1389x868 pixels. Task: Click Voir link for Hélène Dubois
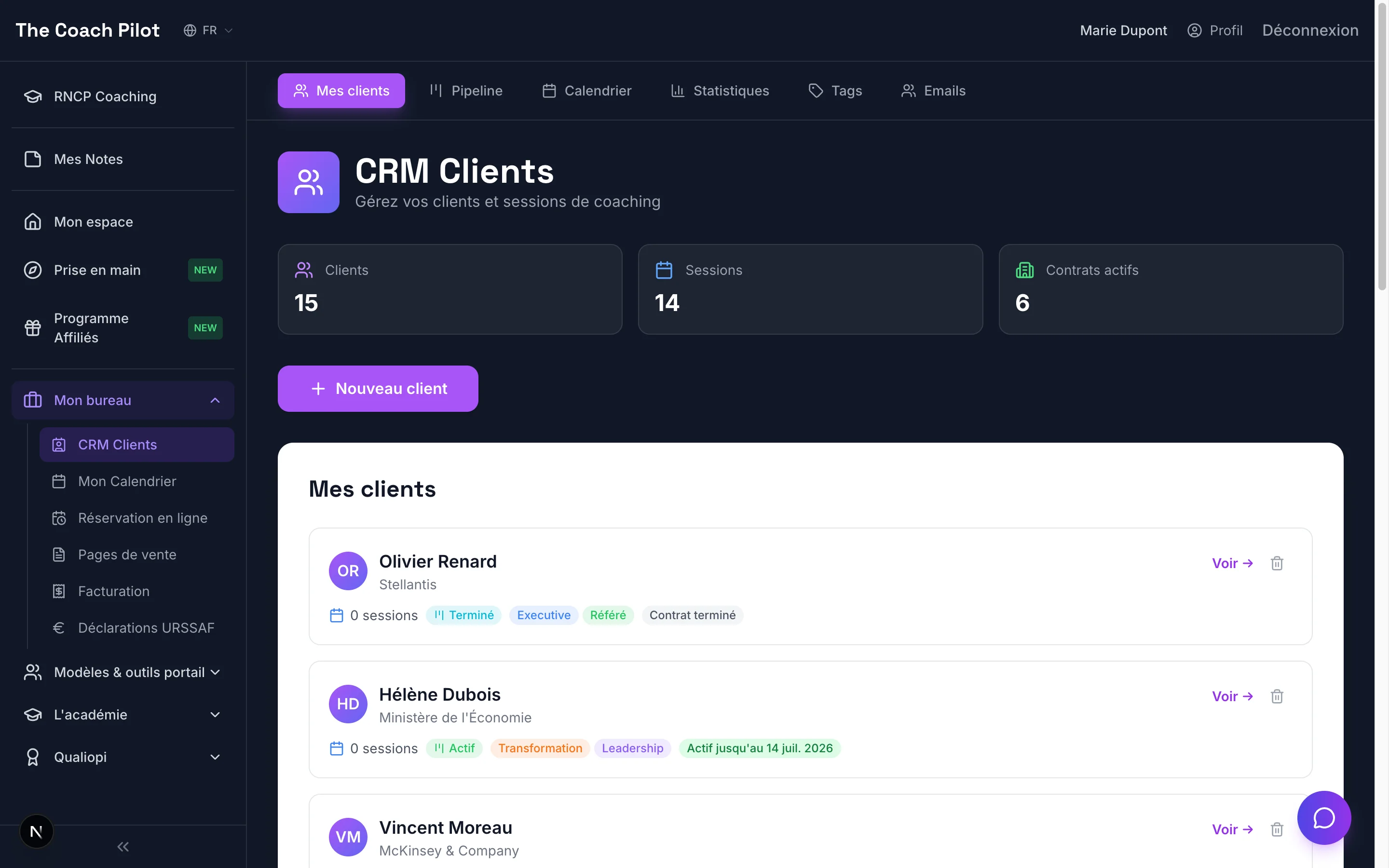[x=1232, y=696]
